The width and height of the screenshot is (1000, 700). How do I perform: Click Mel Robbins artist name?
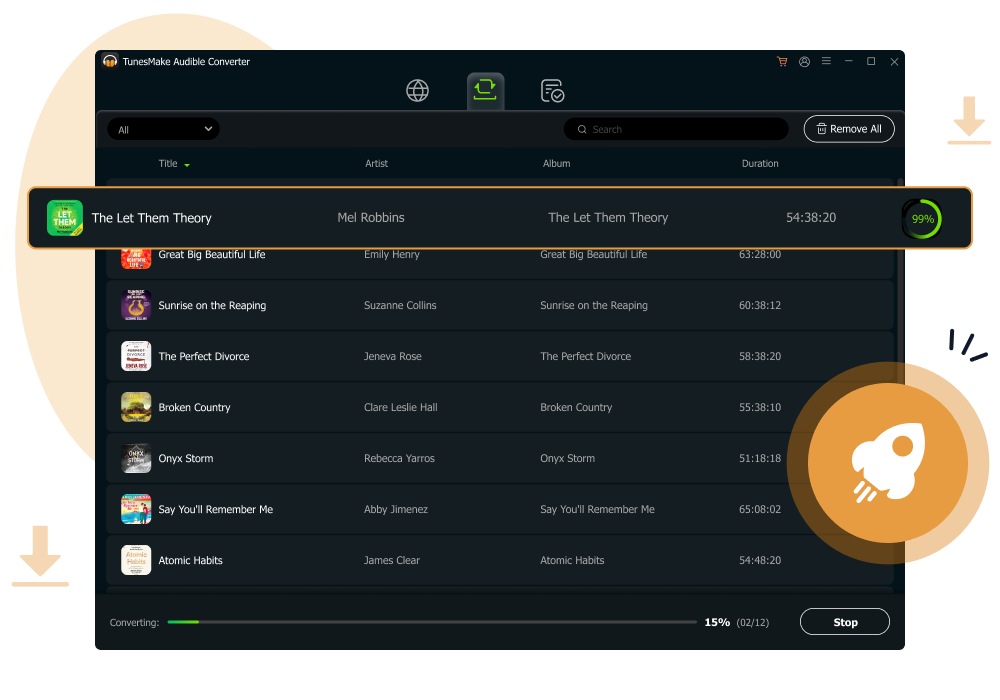click(x=371, y=218)
